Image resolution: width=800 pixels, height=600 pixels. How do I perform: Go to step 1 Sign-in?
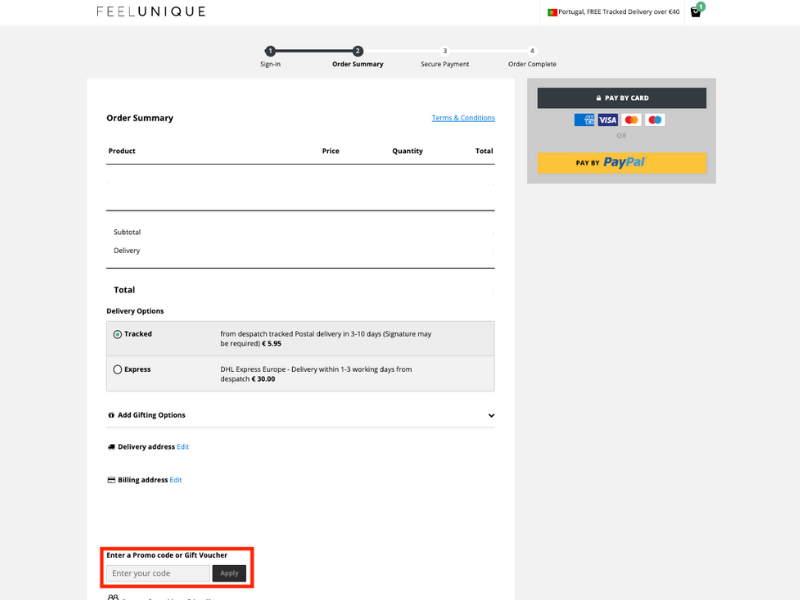point(270,51)
